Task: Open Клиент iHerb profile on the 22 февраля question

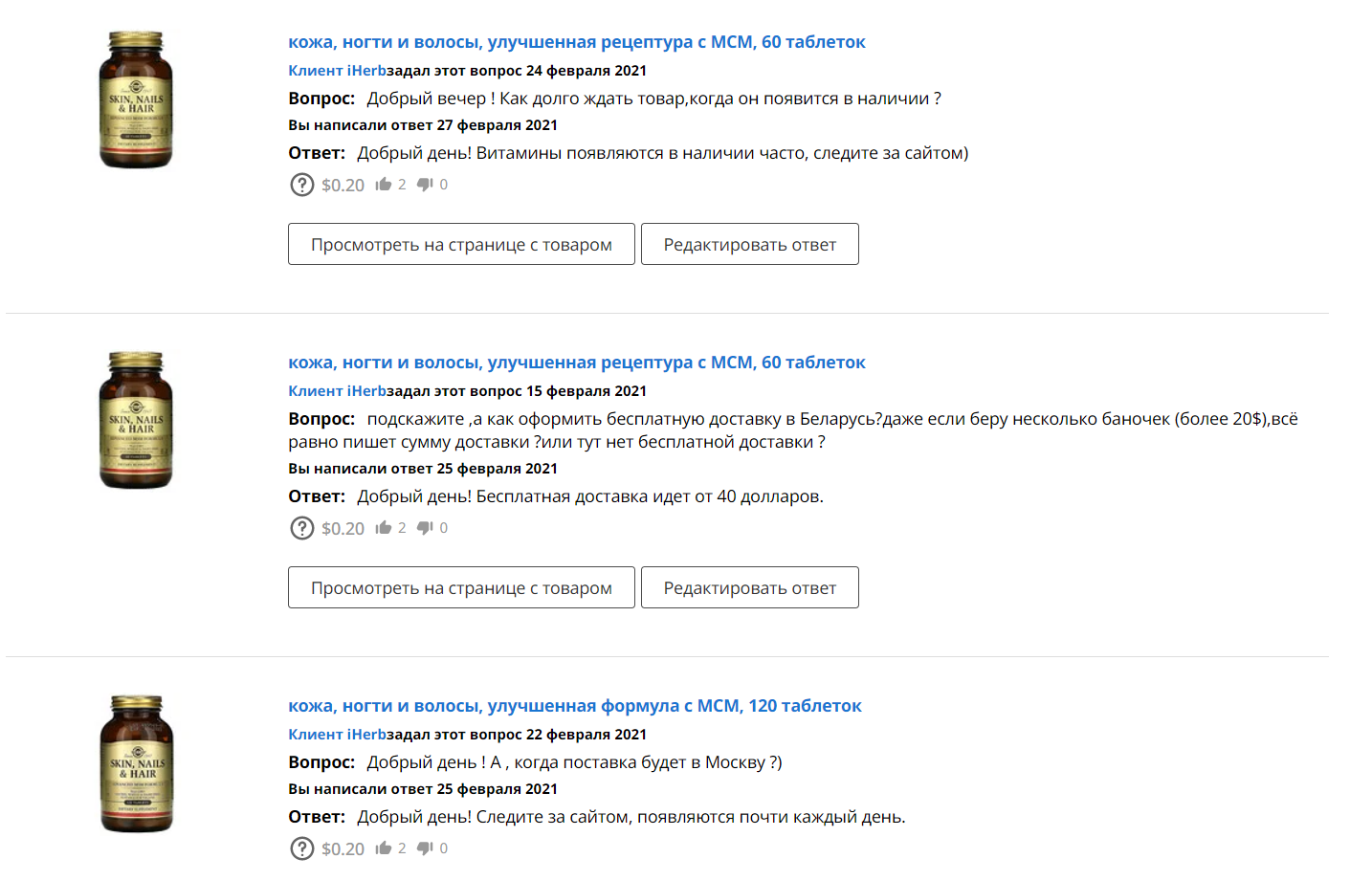Action: (337, 735)
